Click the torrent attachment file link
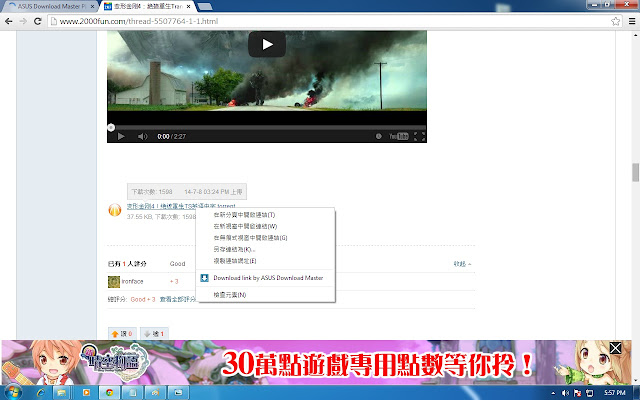 (x=181, y=206)
